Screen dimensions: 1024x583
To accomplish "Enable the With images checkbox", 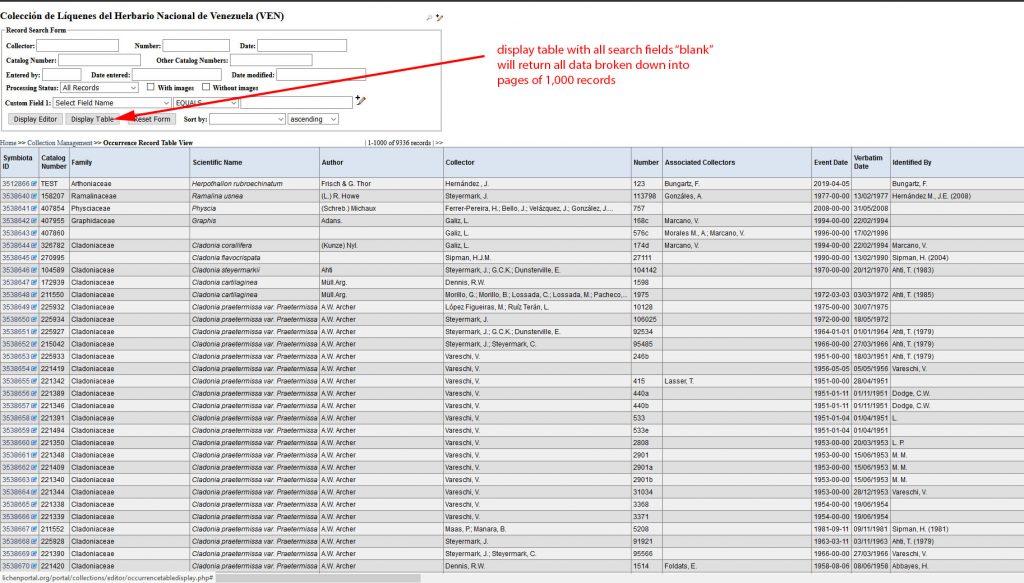I will click(151, 87).
